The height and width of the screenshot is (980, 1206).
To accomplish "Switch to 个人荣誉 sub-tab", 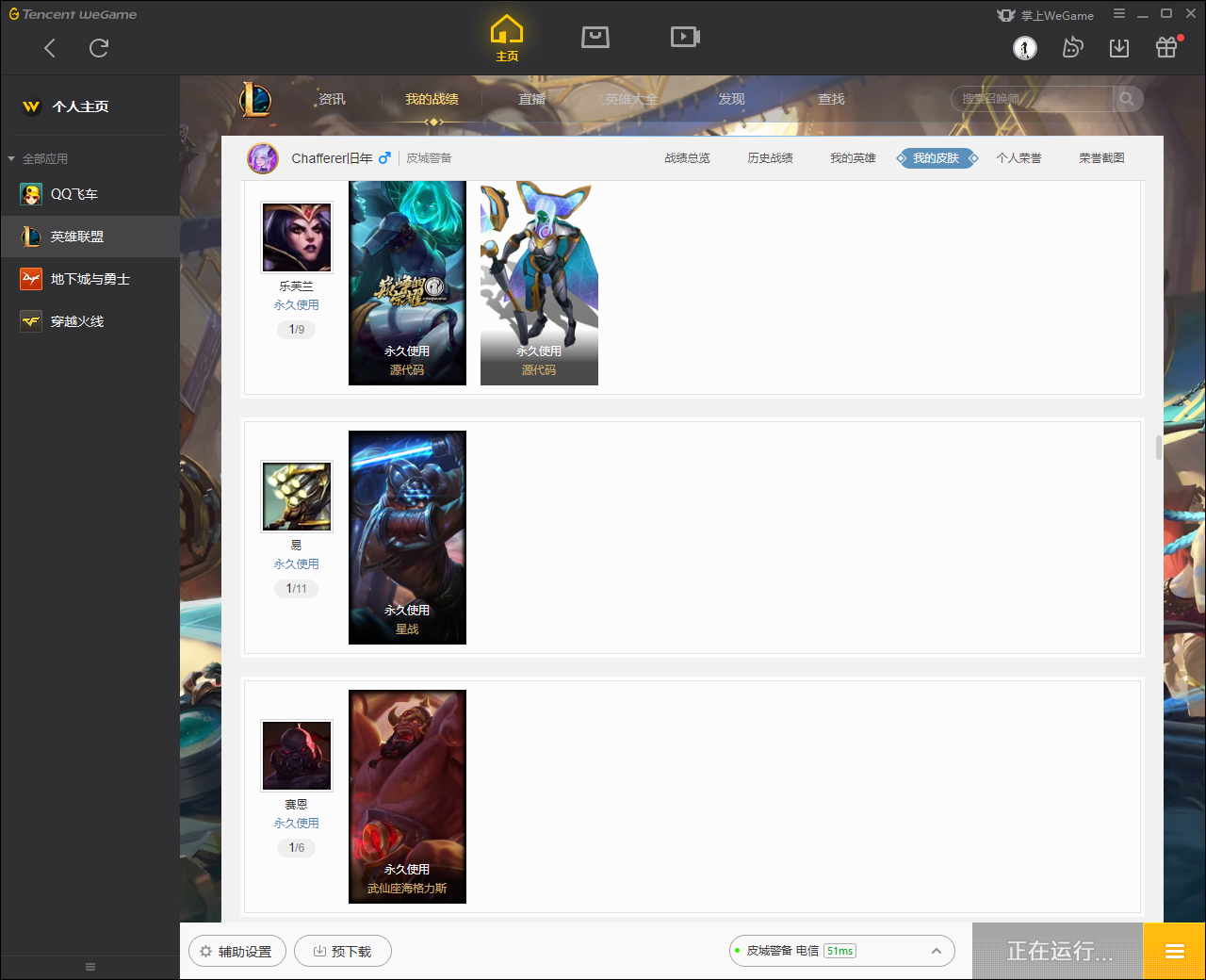I will coord(1019,158).
